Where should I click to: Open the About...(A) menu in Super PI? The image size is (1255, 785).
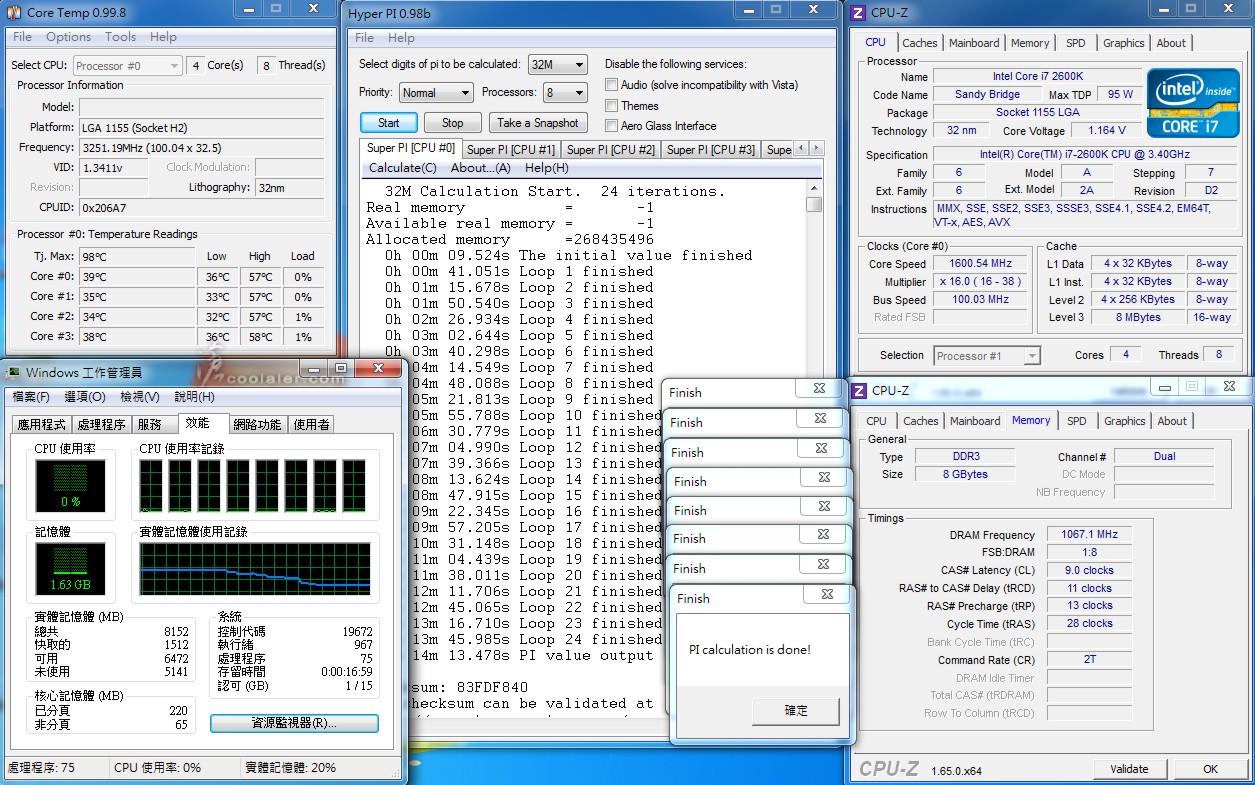point(480,168)
